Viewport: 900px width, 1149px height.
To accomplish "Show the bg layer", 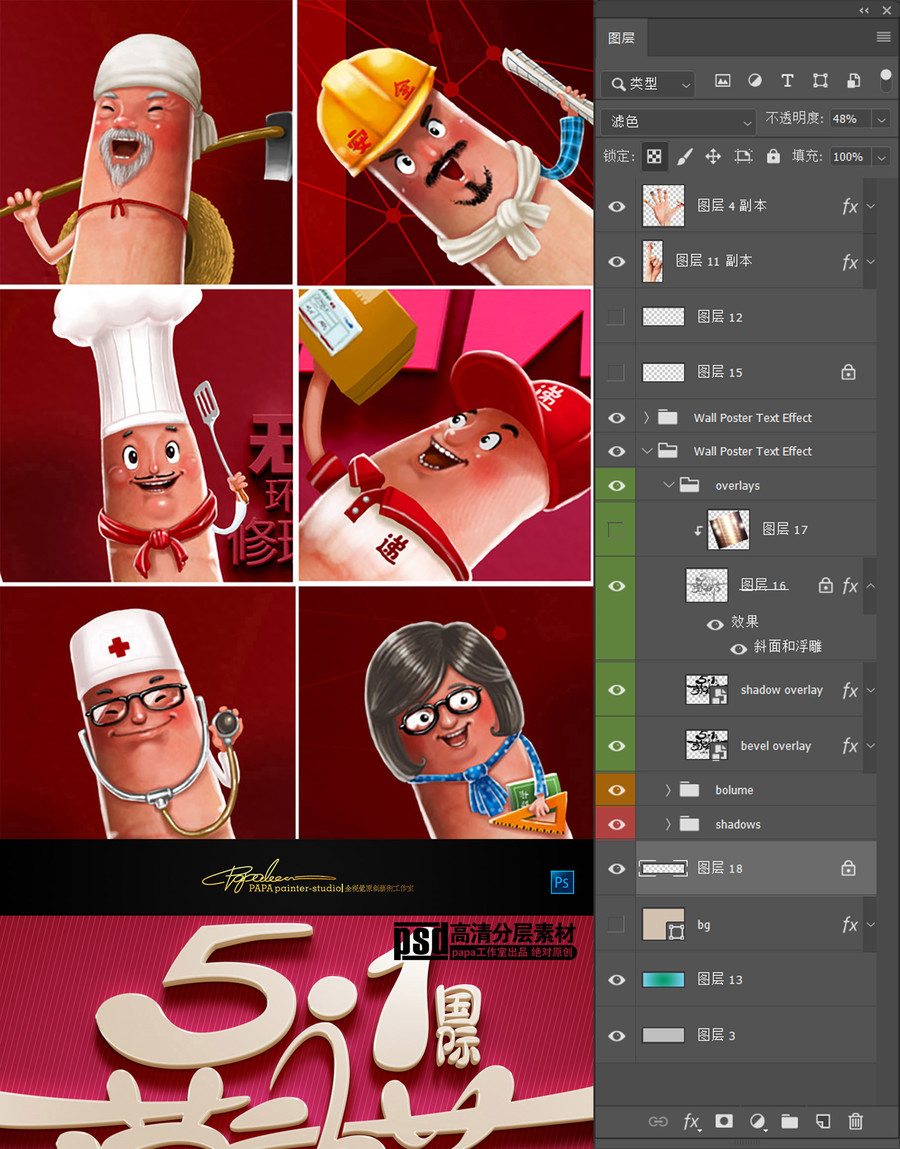I will click(616, 925).
